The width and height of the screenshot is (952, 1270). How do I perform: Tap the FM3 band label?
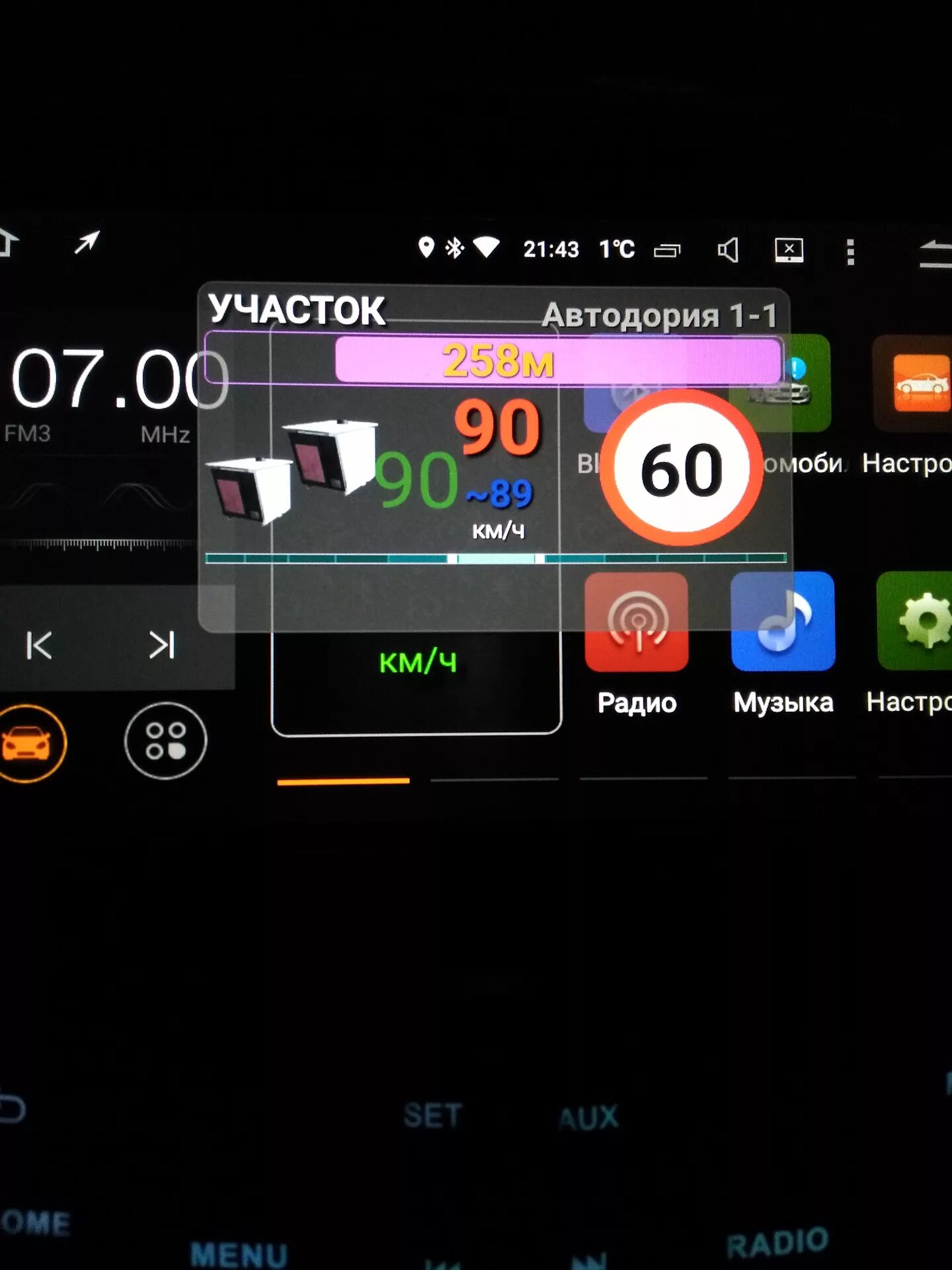[x=27, y=433]
